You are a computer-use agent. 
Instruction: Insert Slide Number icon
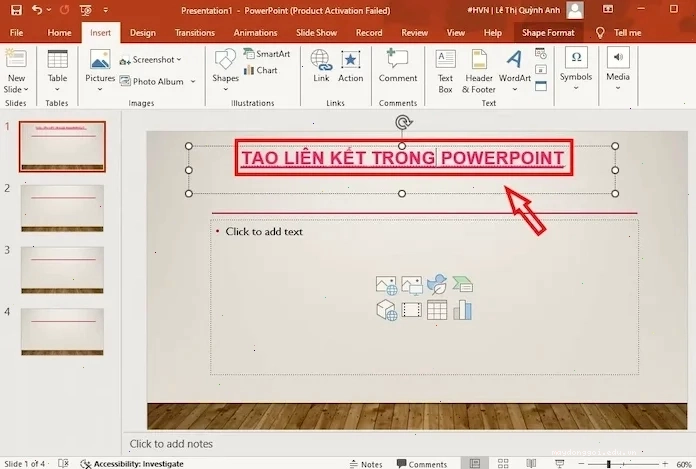pos(541,70)
